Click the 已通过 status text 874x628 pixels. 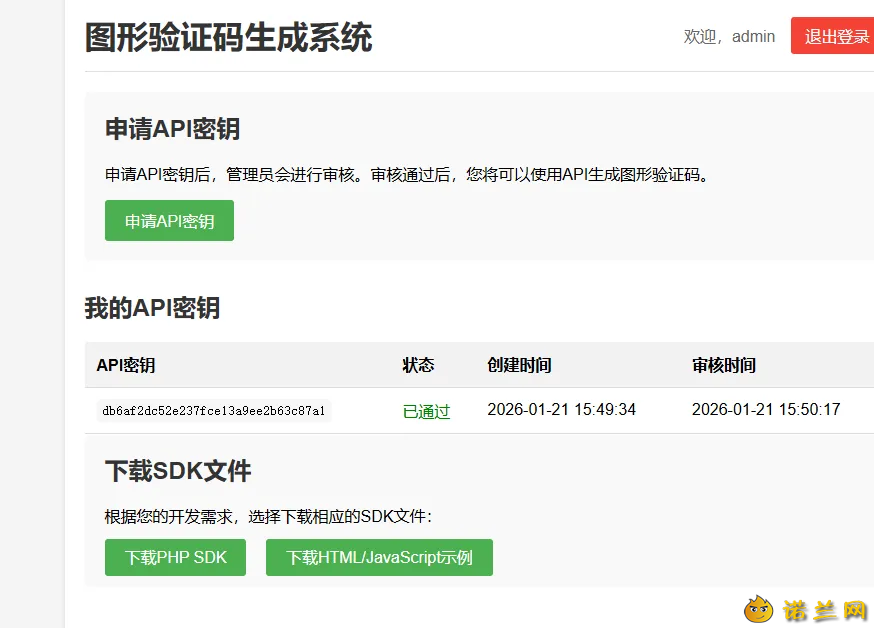click(426, 411)
